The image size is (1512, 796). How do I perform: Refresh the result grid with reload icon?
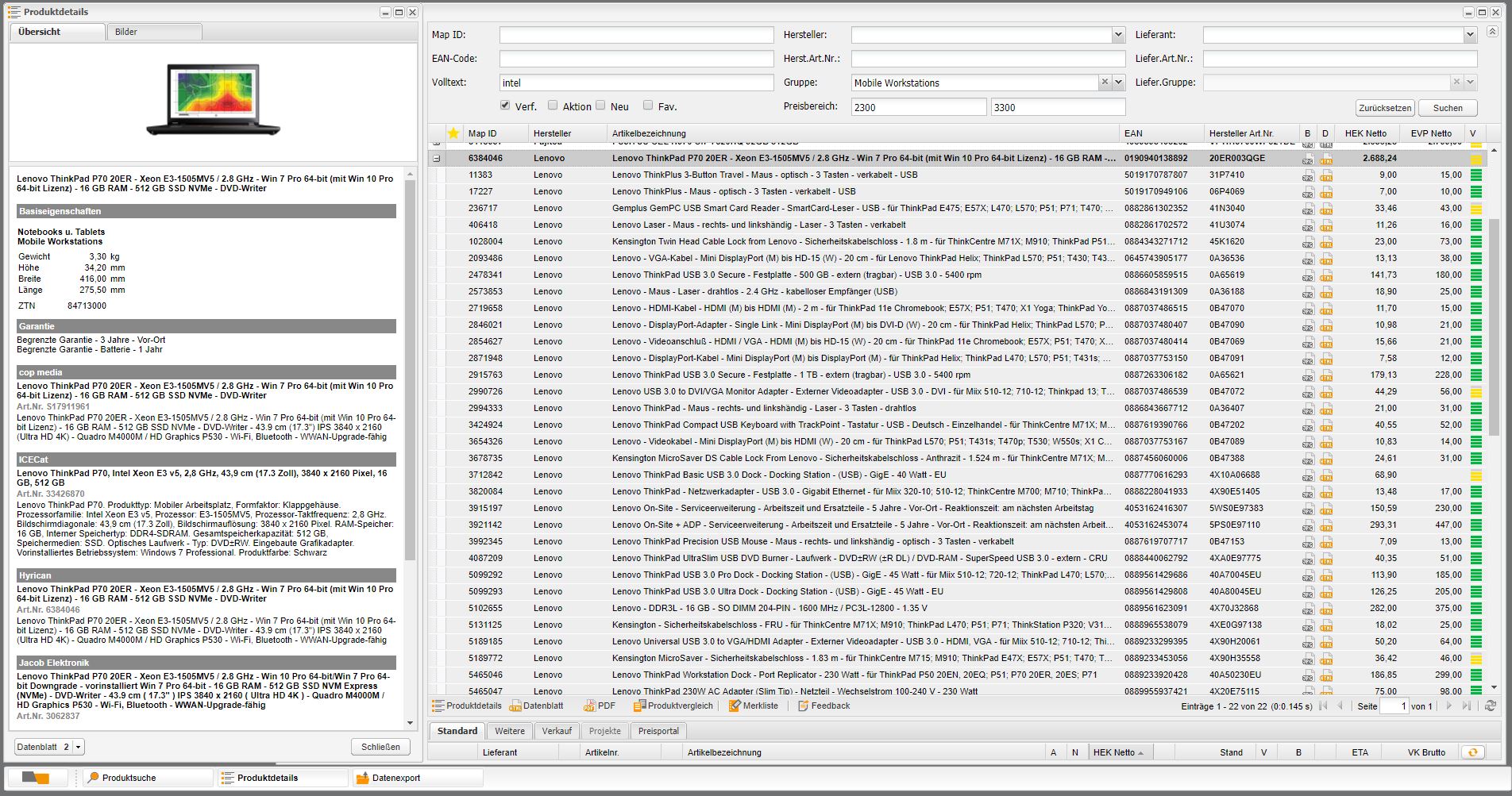point(1491,706)
